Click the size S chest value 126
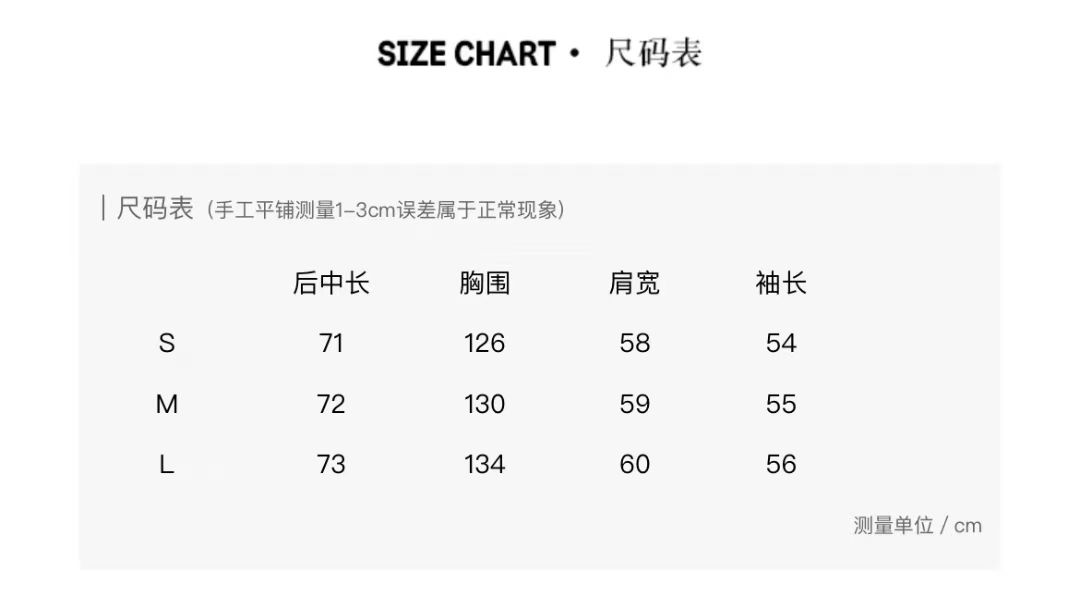 tap(484, 343)
